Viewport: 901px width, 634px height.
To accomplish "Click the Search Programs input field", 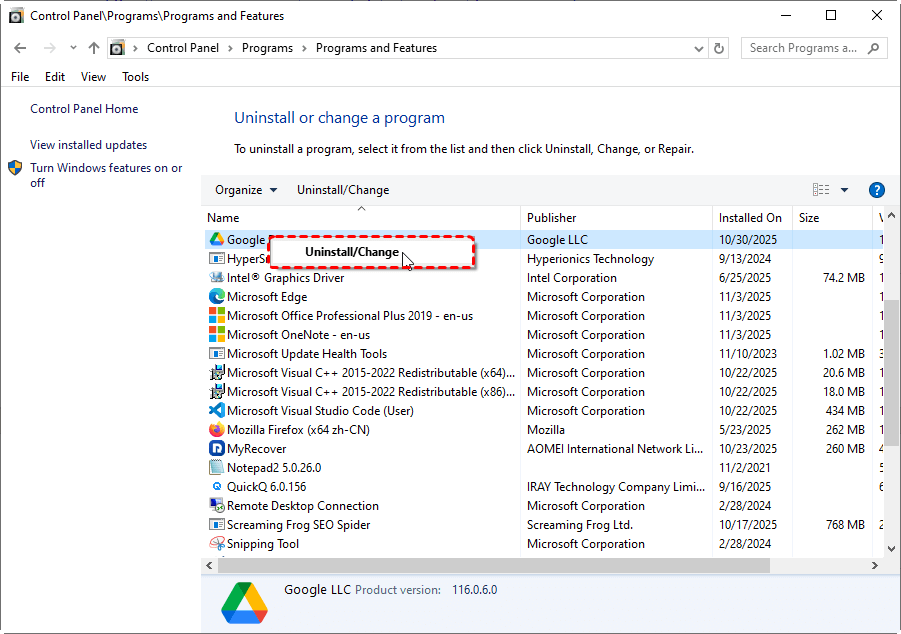I will click(804, 48).
